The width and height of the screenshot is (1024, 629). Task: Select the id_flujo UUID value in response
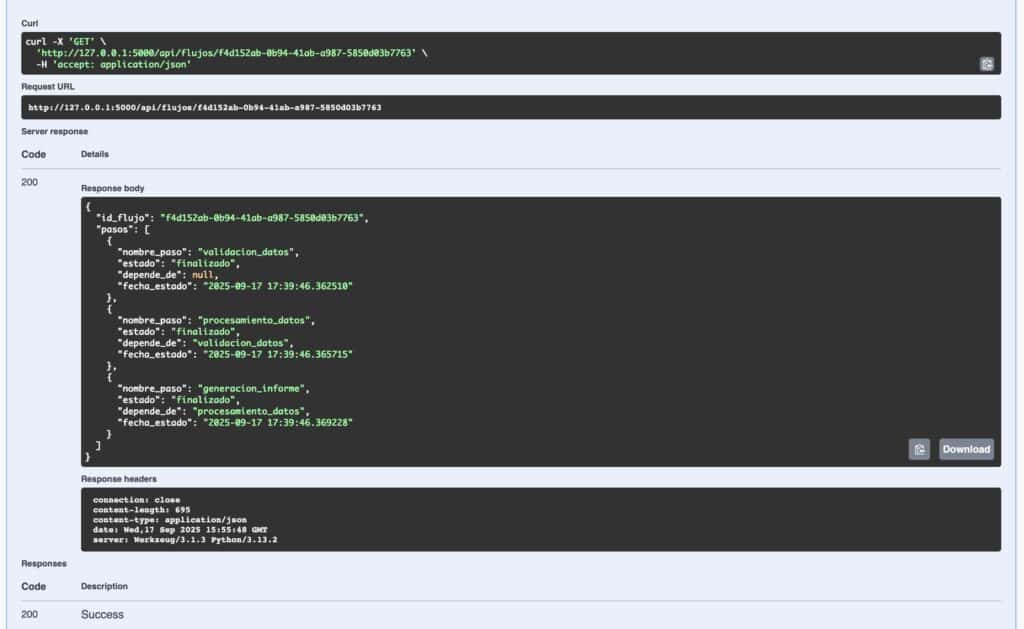pyautogui.click(x=265, y=217)
